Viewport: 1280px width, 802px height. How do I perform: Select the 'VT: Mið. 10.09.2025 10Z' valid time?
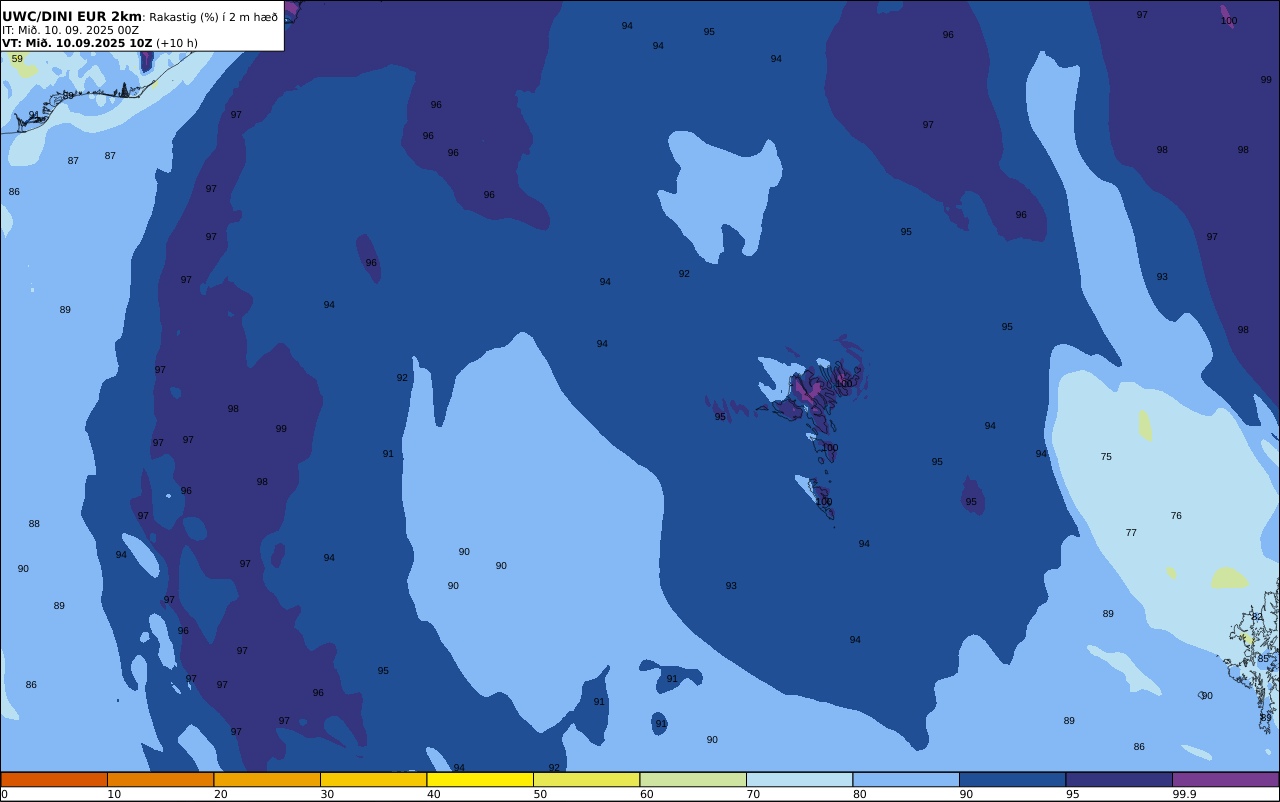coord(77,43)
